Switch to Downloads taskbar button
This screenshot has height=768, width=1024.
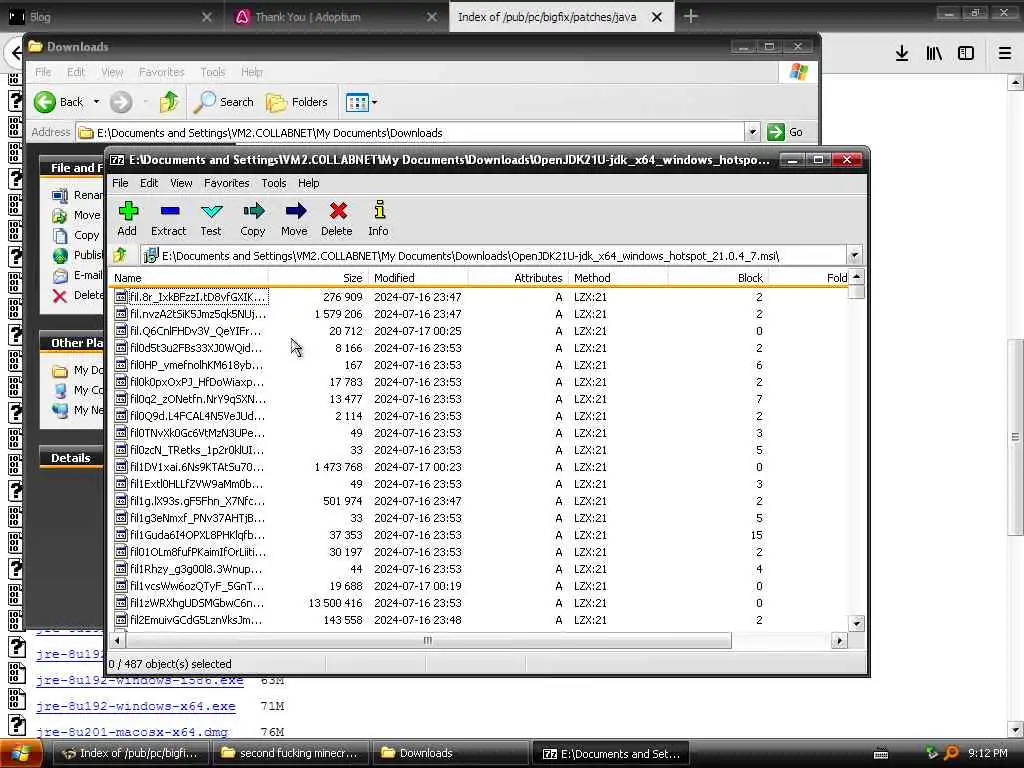pos(449,753)
